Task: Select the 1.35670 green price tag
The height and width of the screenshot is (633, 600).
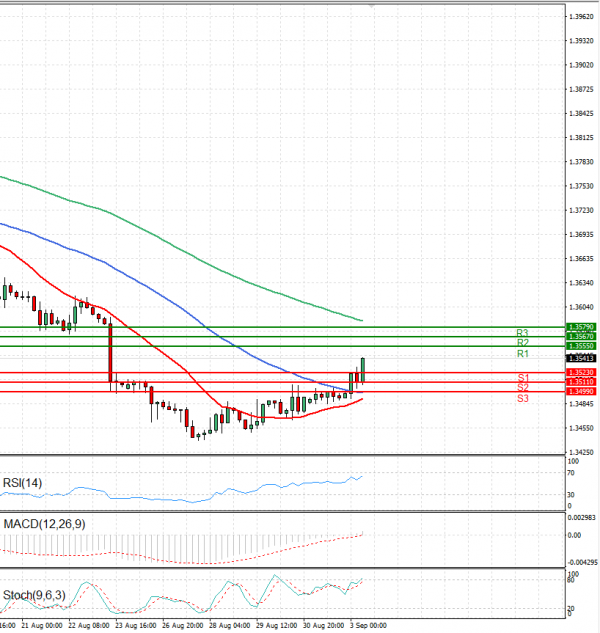Action: click(581, 336)
